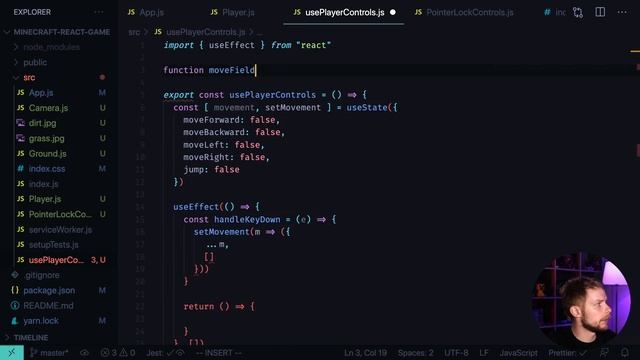Switch to the App.js tab
The width and height of the screenshot is (640, 360).
(x=146, y=12)
